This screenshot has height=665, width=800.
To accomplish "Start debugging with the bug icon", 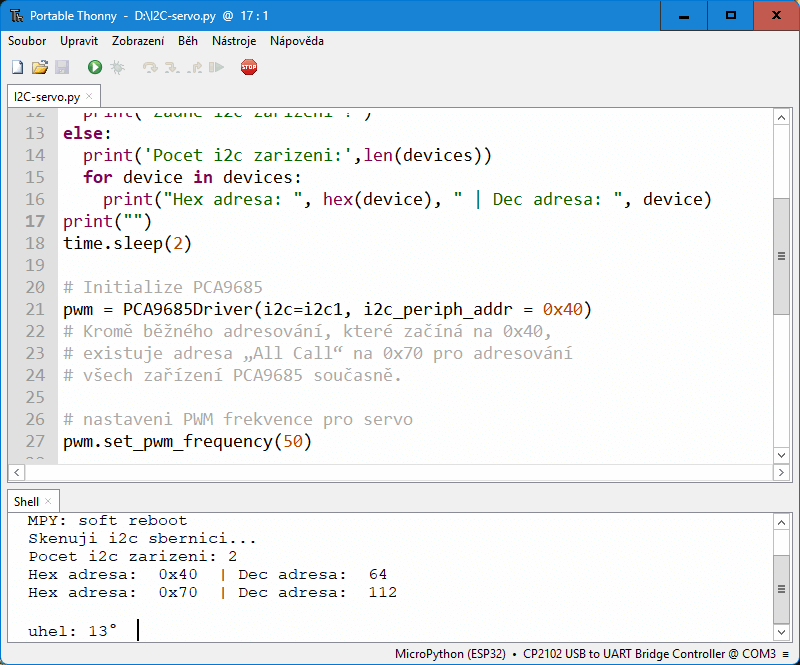I will click(x=117, y=67).
